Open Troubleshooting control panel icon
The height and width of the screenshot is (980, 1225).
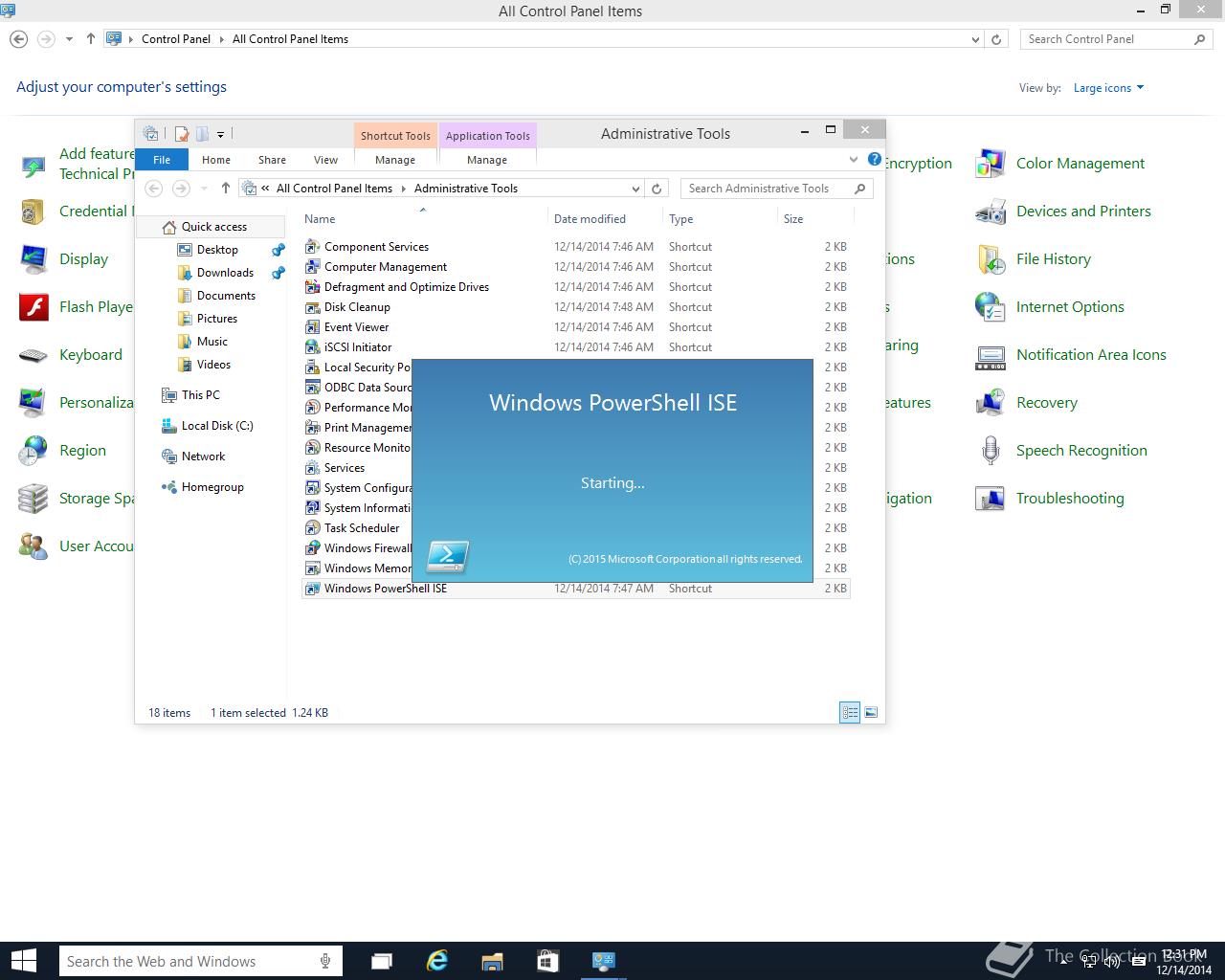990,499
